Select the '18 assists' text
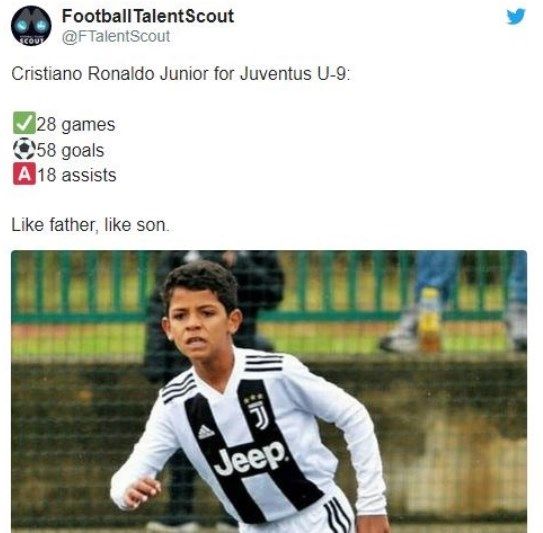This screenshot has width=543, height=533. 77,175
